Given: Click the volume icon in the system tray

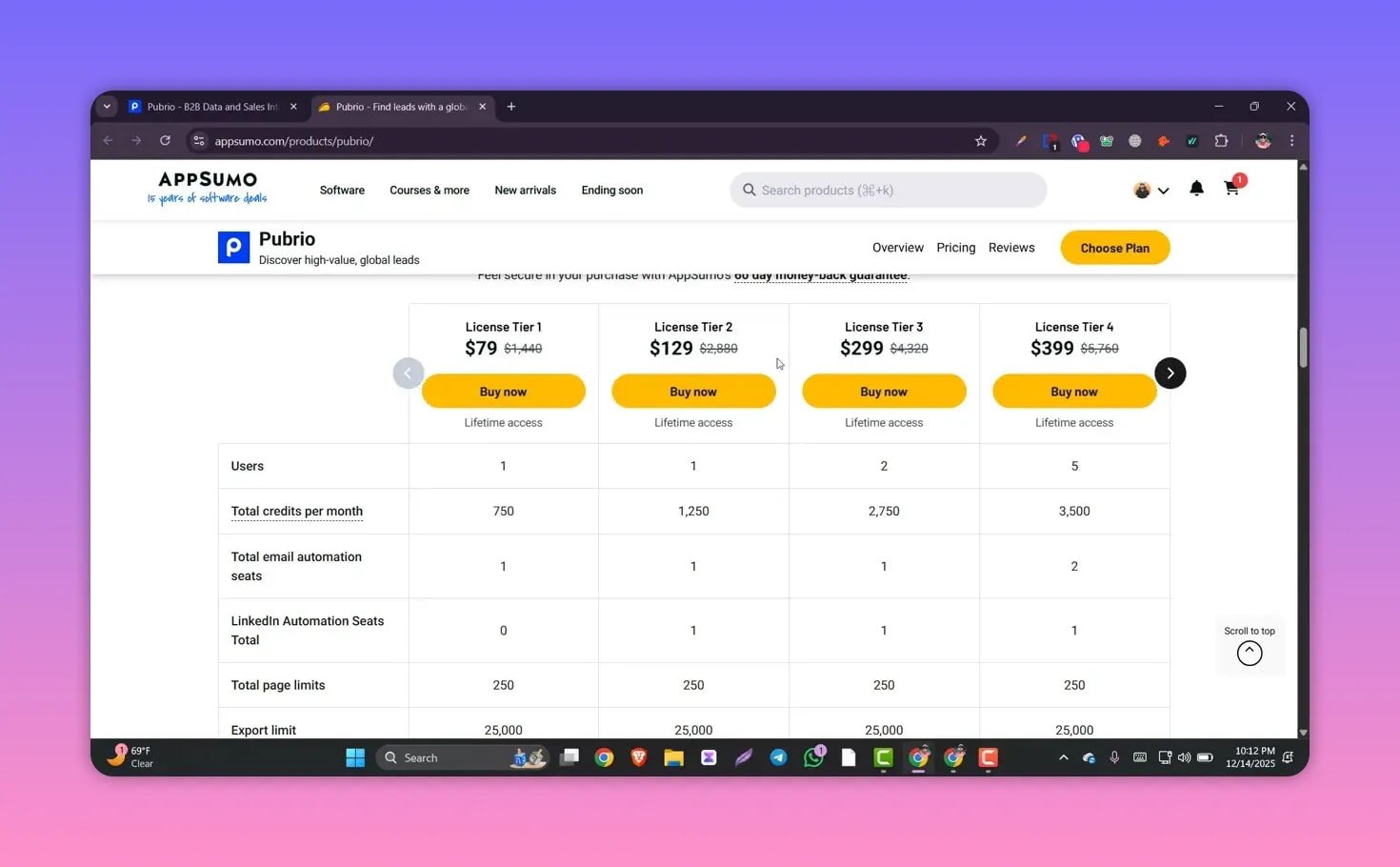Looking at the screenshot, I should click(x=1183, y=756).
